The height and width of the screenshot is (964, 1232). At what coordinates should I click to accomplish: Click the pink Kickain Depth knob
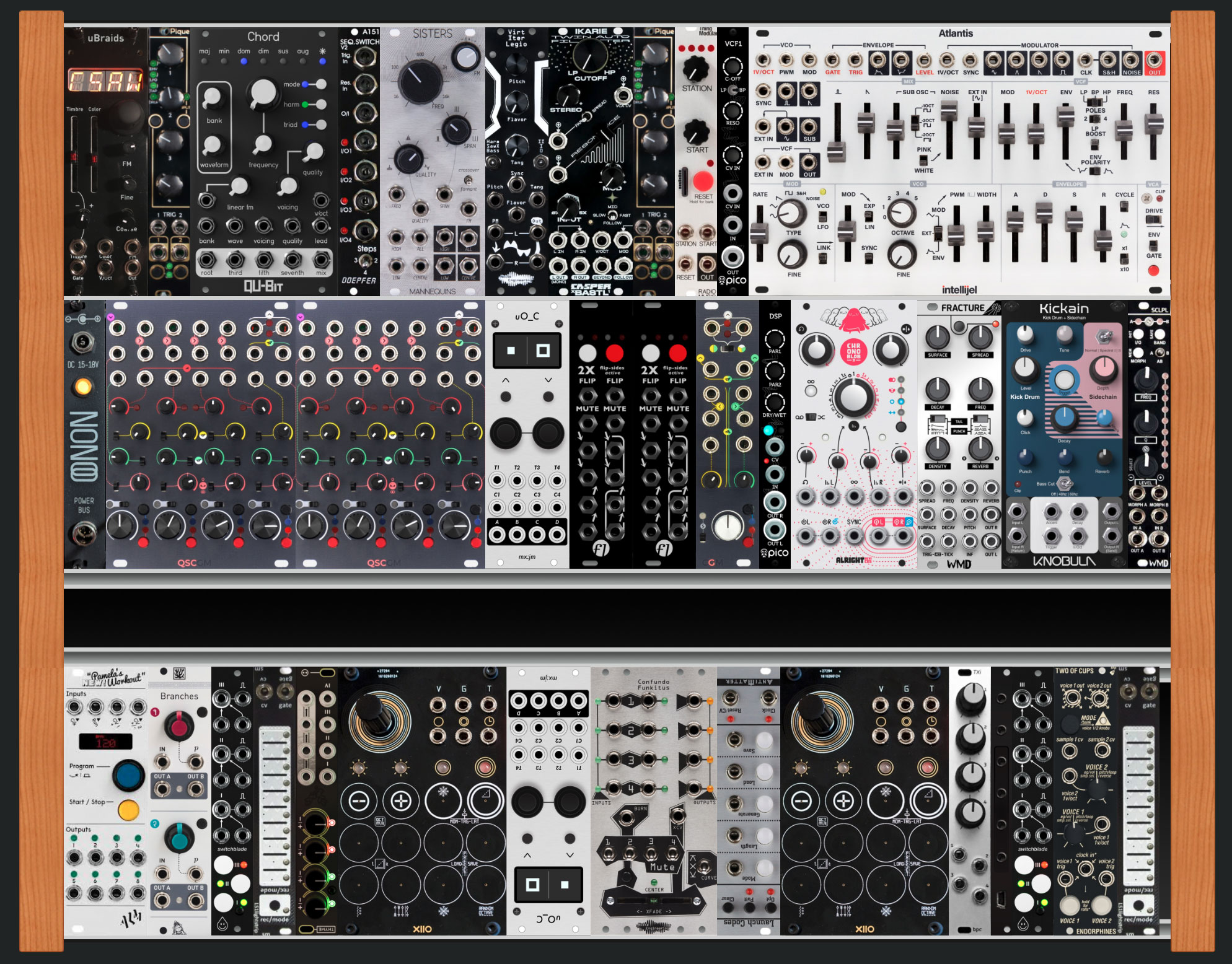[x=1103, y=370]
